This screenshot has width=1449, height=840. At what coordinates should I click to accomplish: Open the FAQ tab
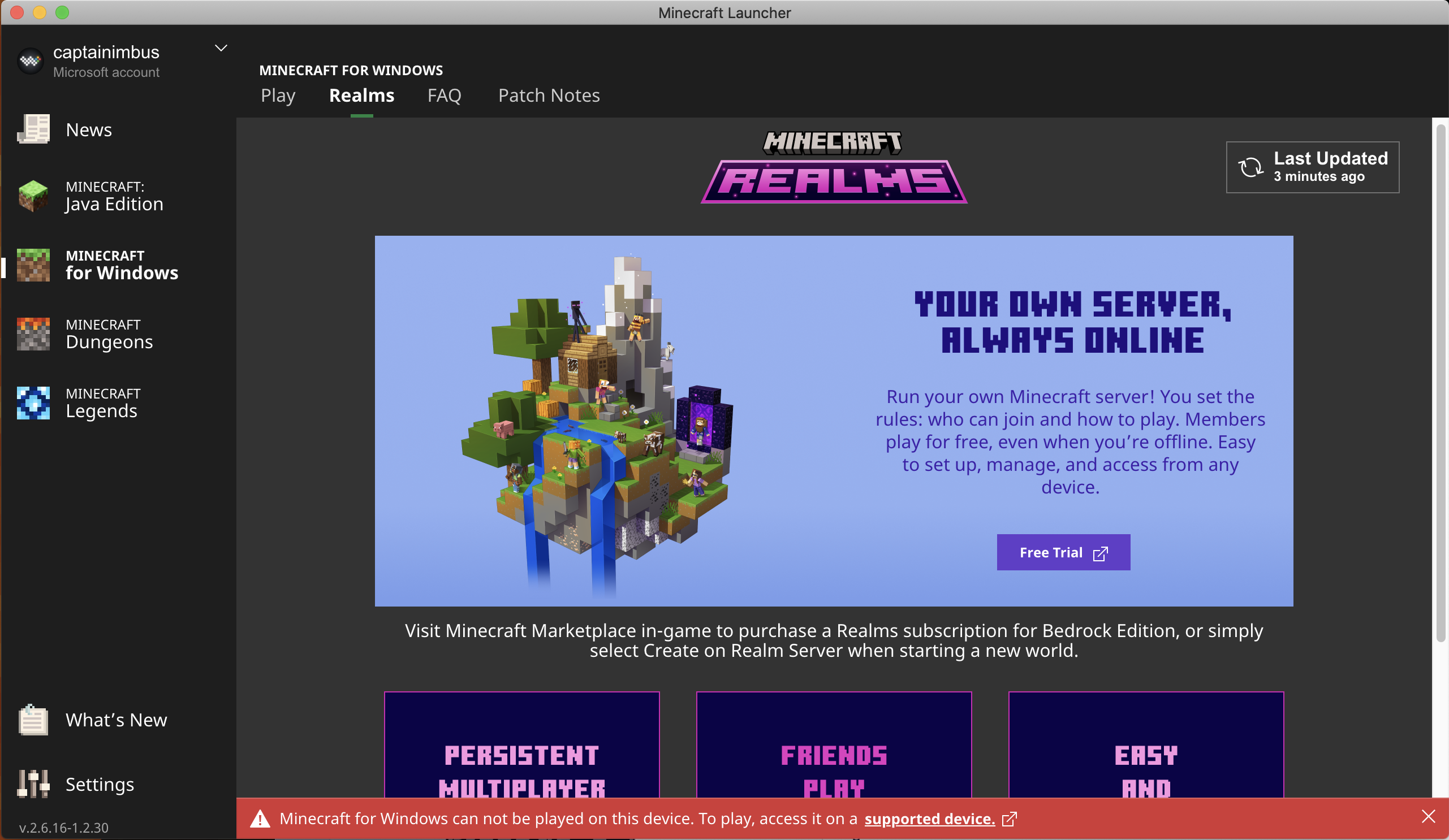[444, 96]
